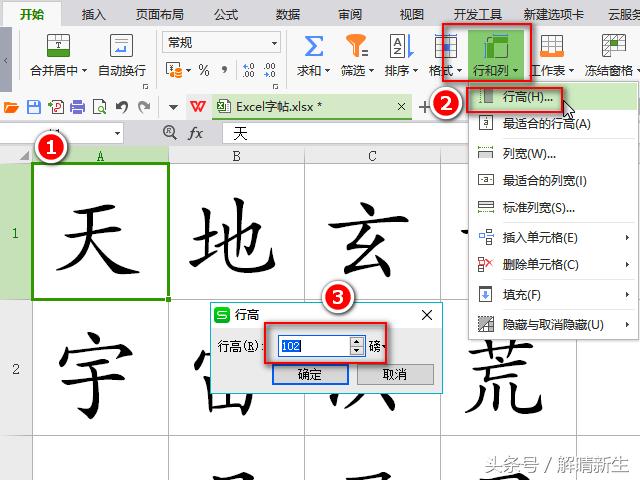Click the Filter funnel icon
Viewport: 640px width, 480px height.
(357, 45)
